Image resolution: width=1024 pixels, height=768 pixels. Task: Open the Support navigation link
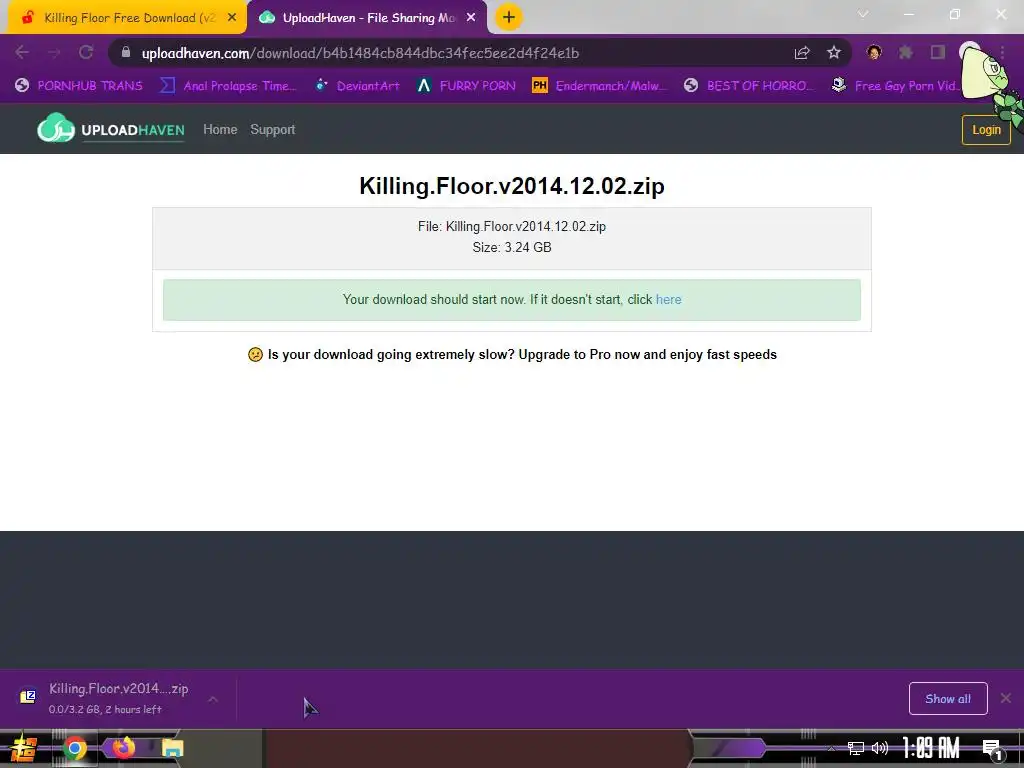tap(272, 129)
